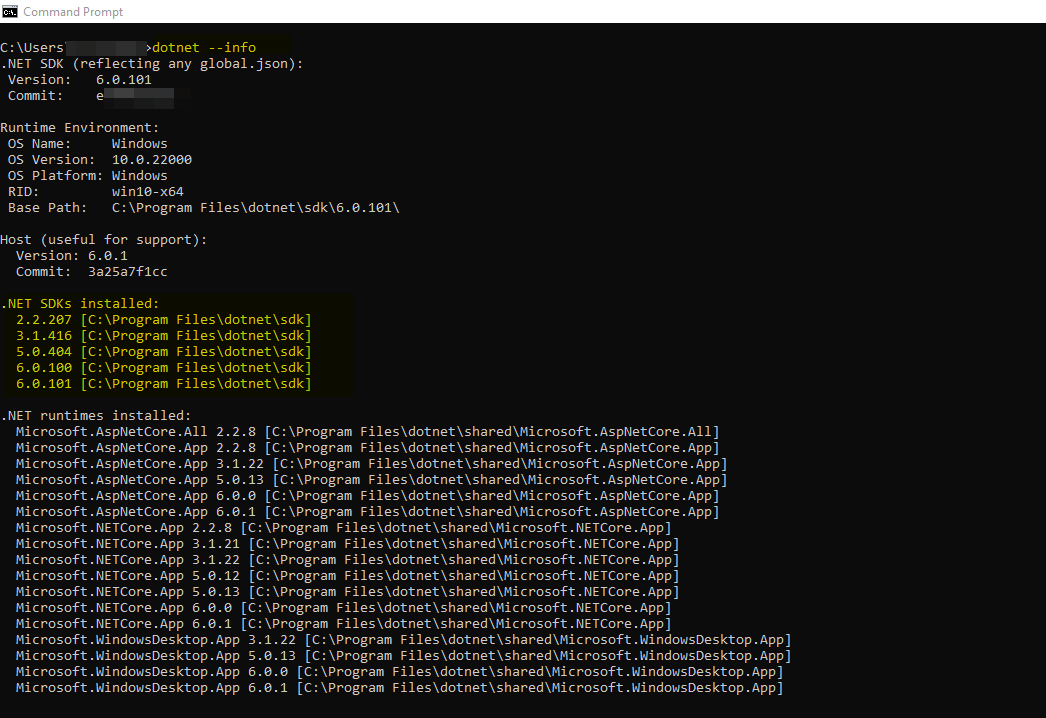Image resolution: width=1046 pixels, height=718 pixels.
Task: Click the Command Prompt window icon
Action: (x=9, y=11)
